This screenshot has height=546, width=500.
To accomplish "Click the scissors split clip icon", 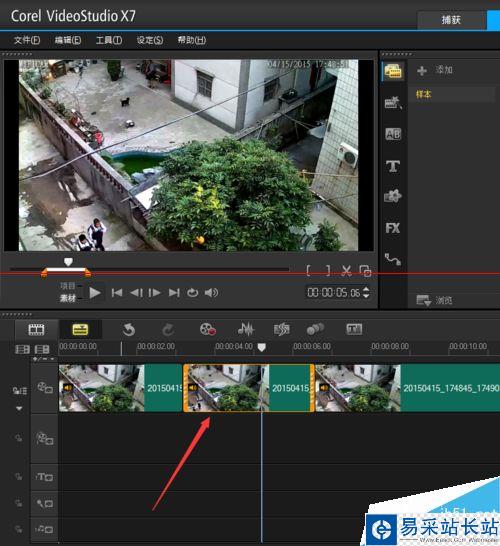I will [346, 271].
